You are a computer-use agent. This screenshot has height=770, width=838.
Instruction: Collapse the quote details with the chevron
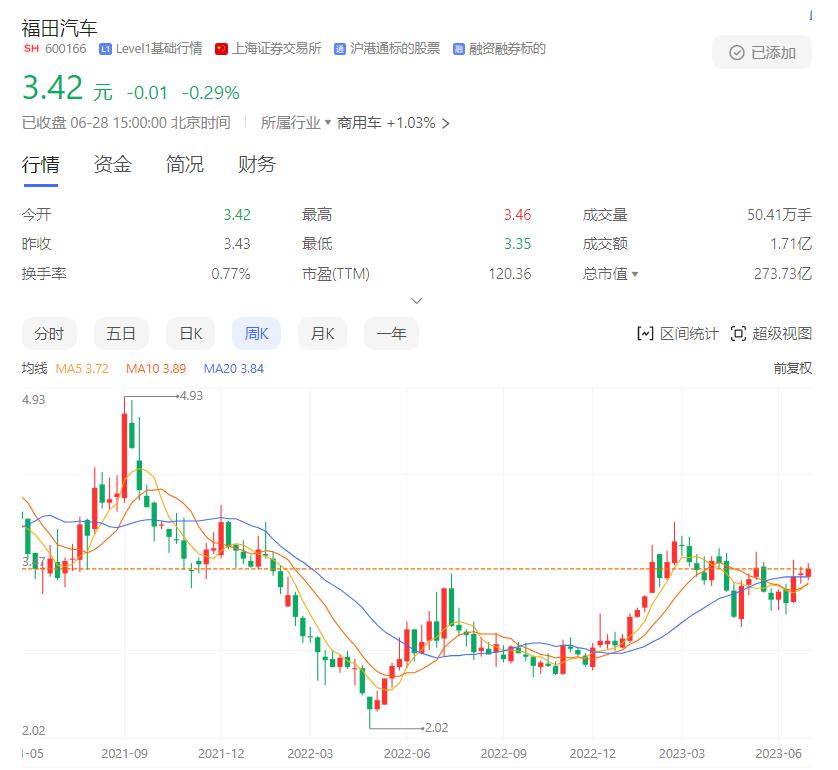click(x=417, y=300)
